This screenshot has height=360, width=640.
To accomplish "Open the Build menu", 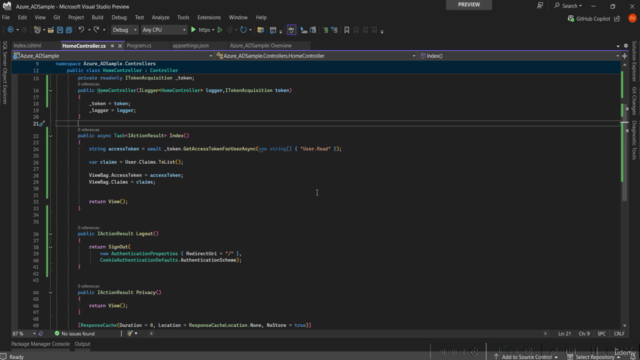I will (x=98, y=18).
